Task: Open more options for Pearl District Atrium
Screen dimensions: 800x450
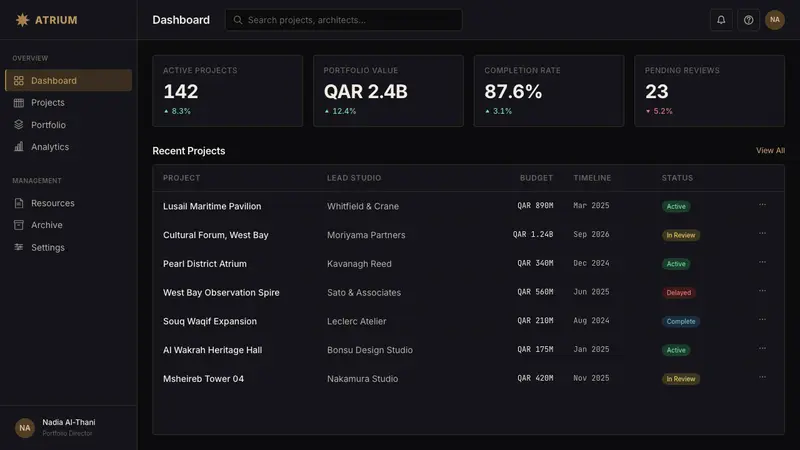Action: [762, 262]
